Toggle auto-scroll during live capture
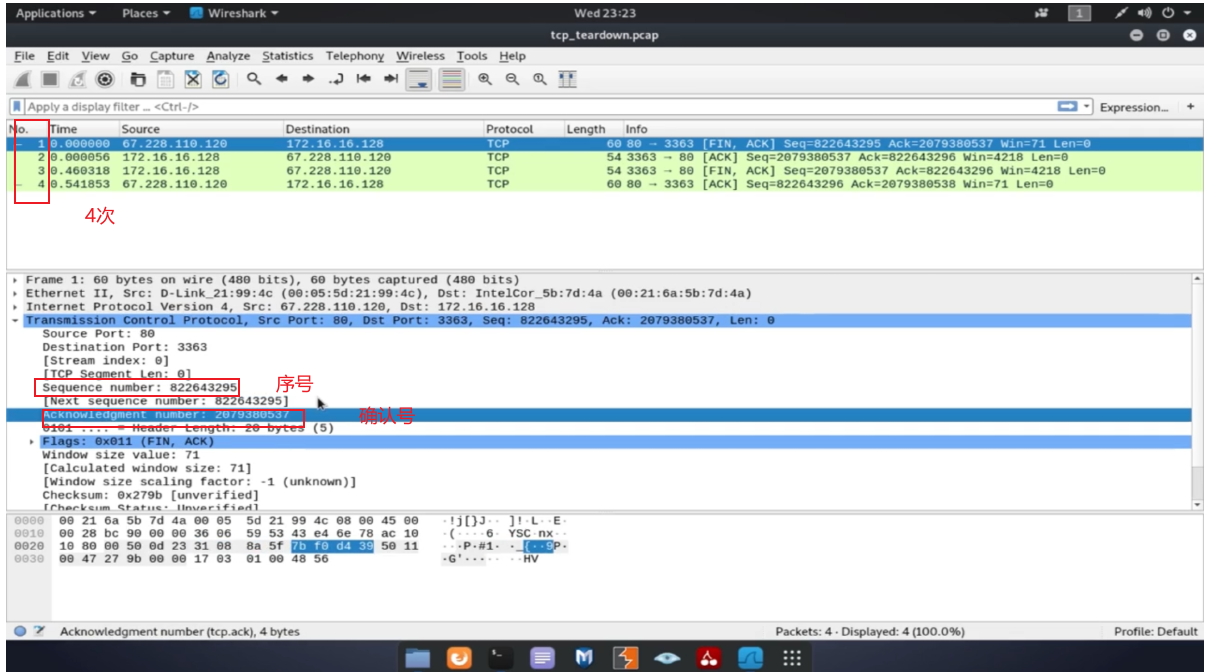This screenshot has height=672, width=1218. click(419, 79)
